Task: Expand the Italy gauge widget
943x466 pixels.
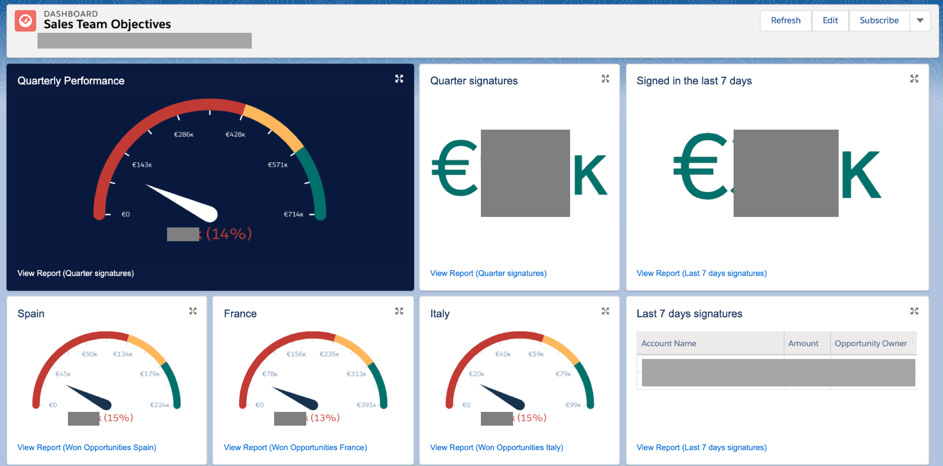Action: (x=605, y=312)
